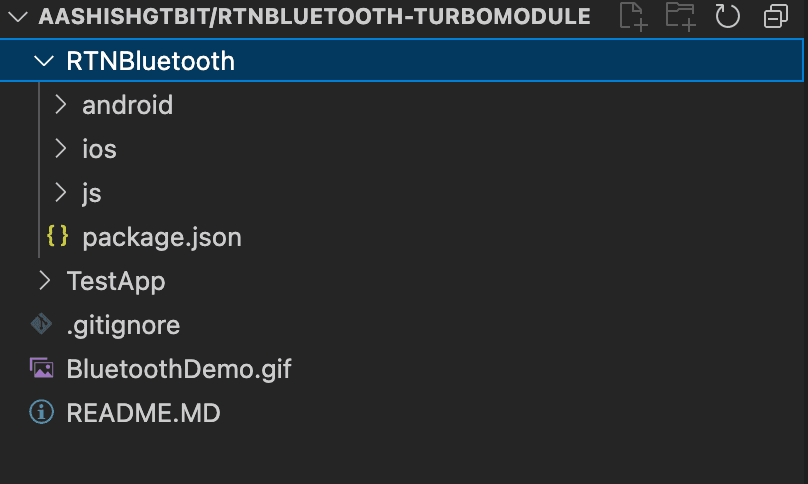Click the README.MD info icon
Screen dimensions: 808x484
[42, 413]
